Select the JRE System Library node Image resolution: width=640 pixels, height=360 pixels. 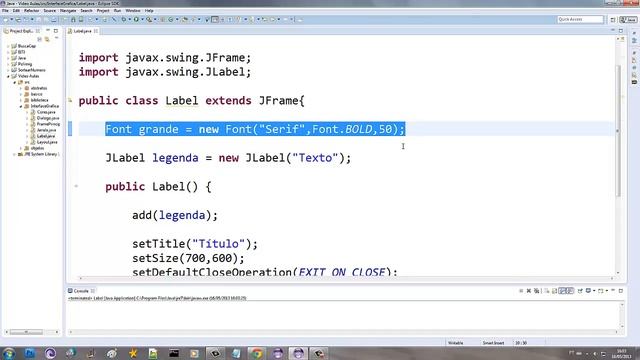tap(41, 154)
